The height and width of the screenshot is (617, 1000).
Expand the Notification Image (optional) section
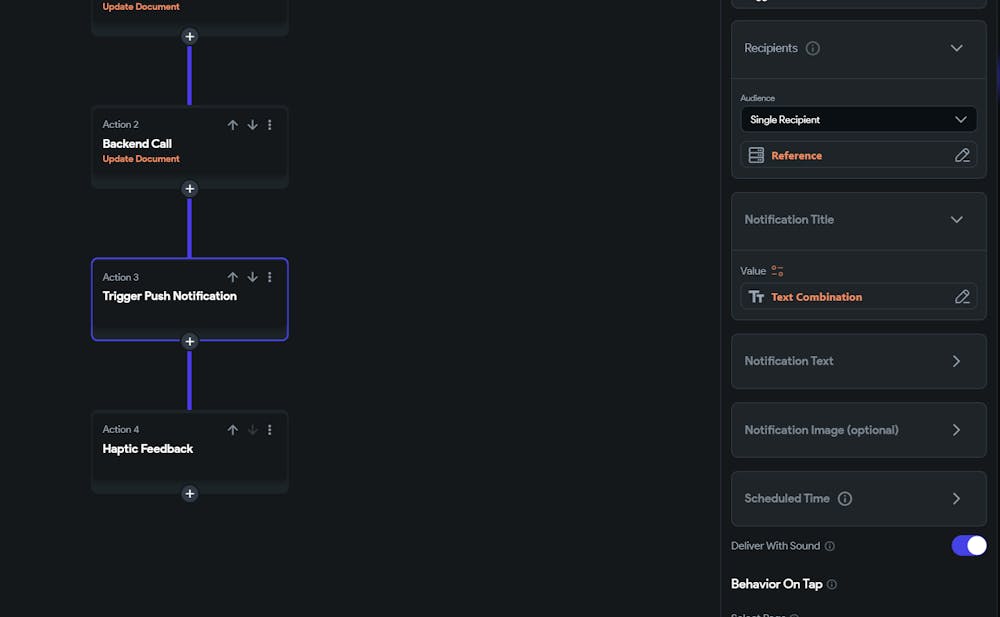956,430
